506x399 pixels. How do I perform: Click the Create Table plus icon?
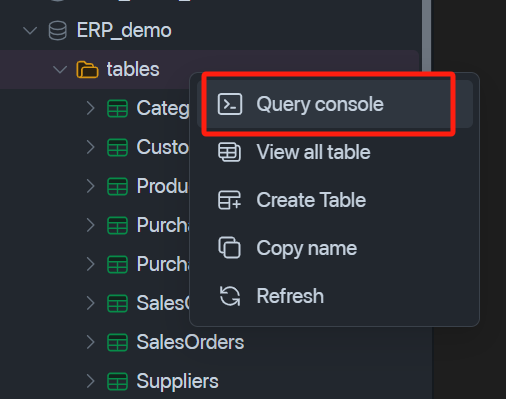pos(230,200)
